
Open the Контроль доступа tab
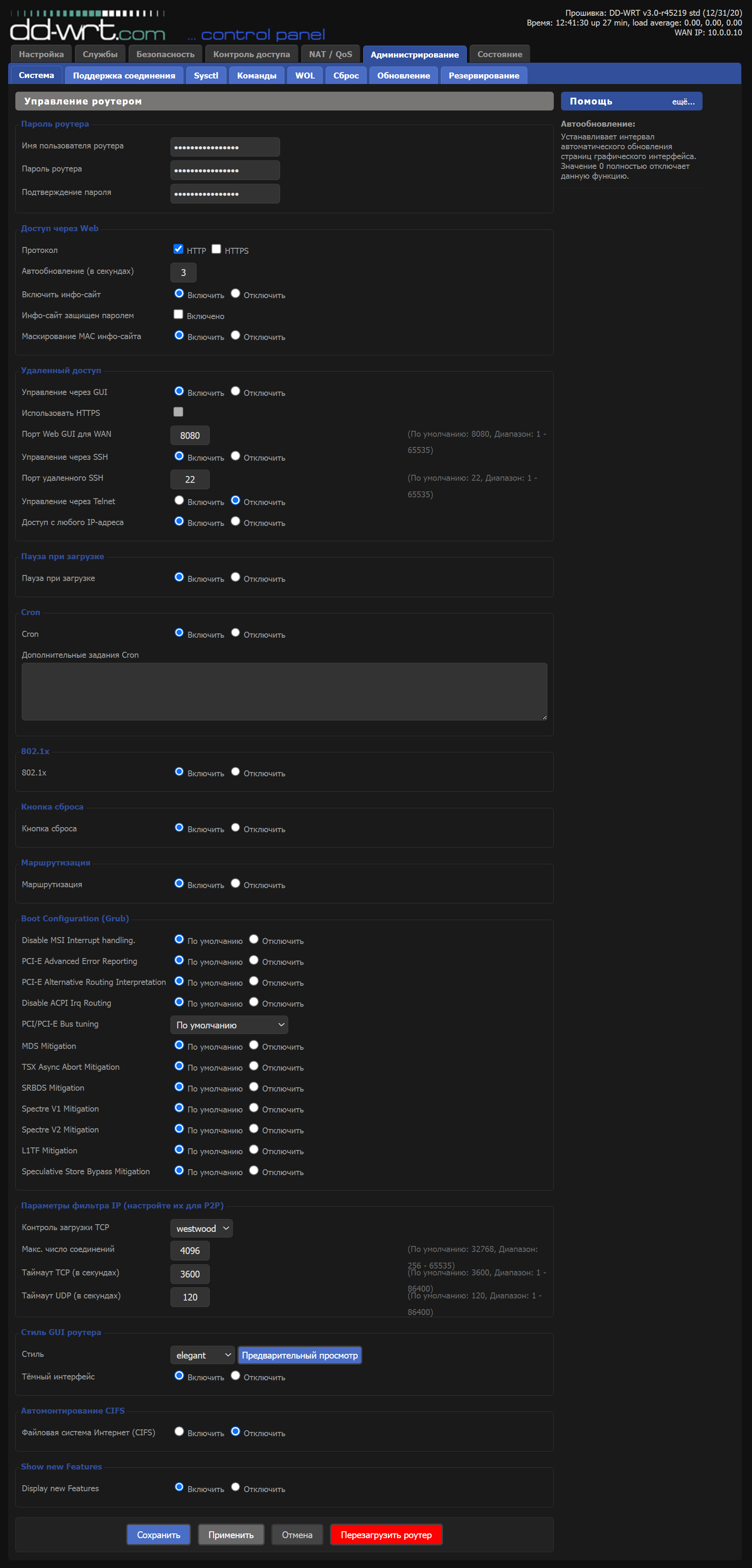coord(252,54)
